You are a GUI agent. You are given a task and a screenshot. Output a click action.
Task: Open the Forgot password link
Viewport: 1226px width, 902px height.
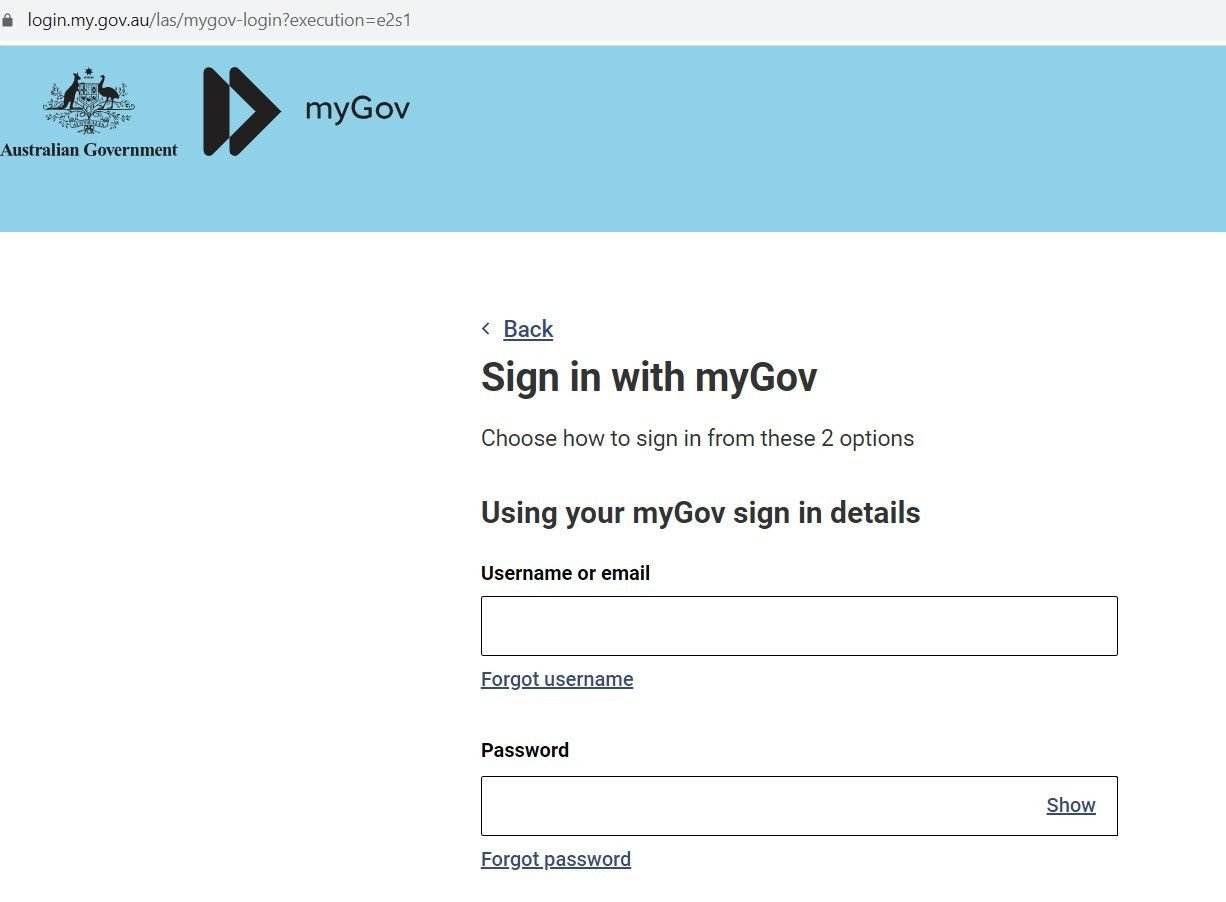[x=556, y=859]
